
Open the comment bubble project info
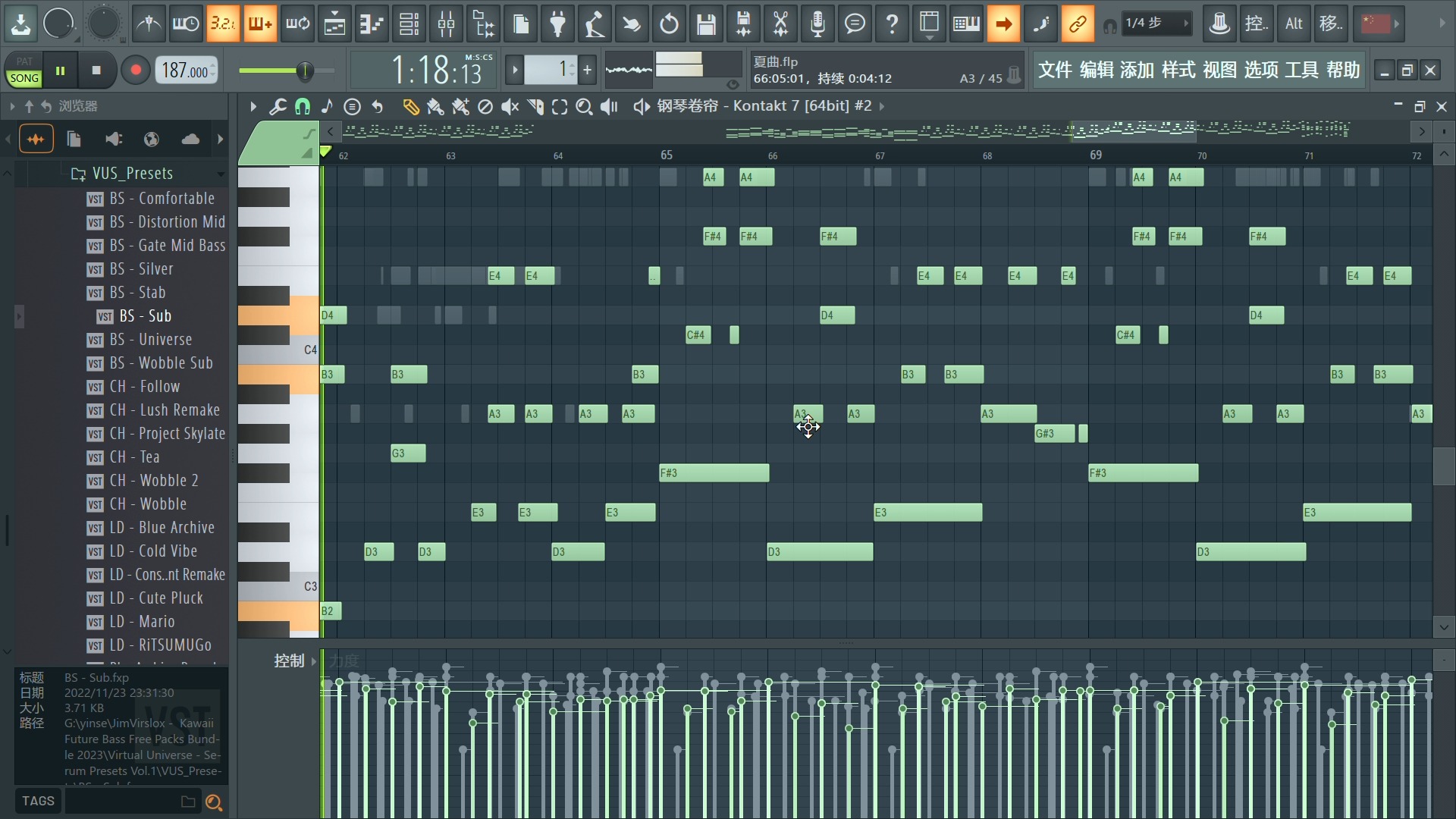tap(855, 24)
